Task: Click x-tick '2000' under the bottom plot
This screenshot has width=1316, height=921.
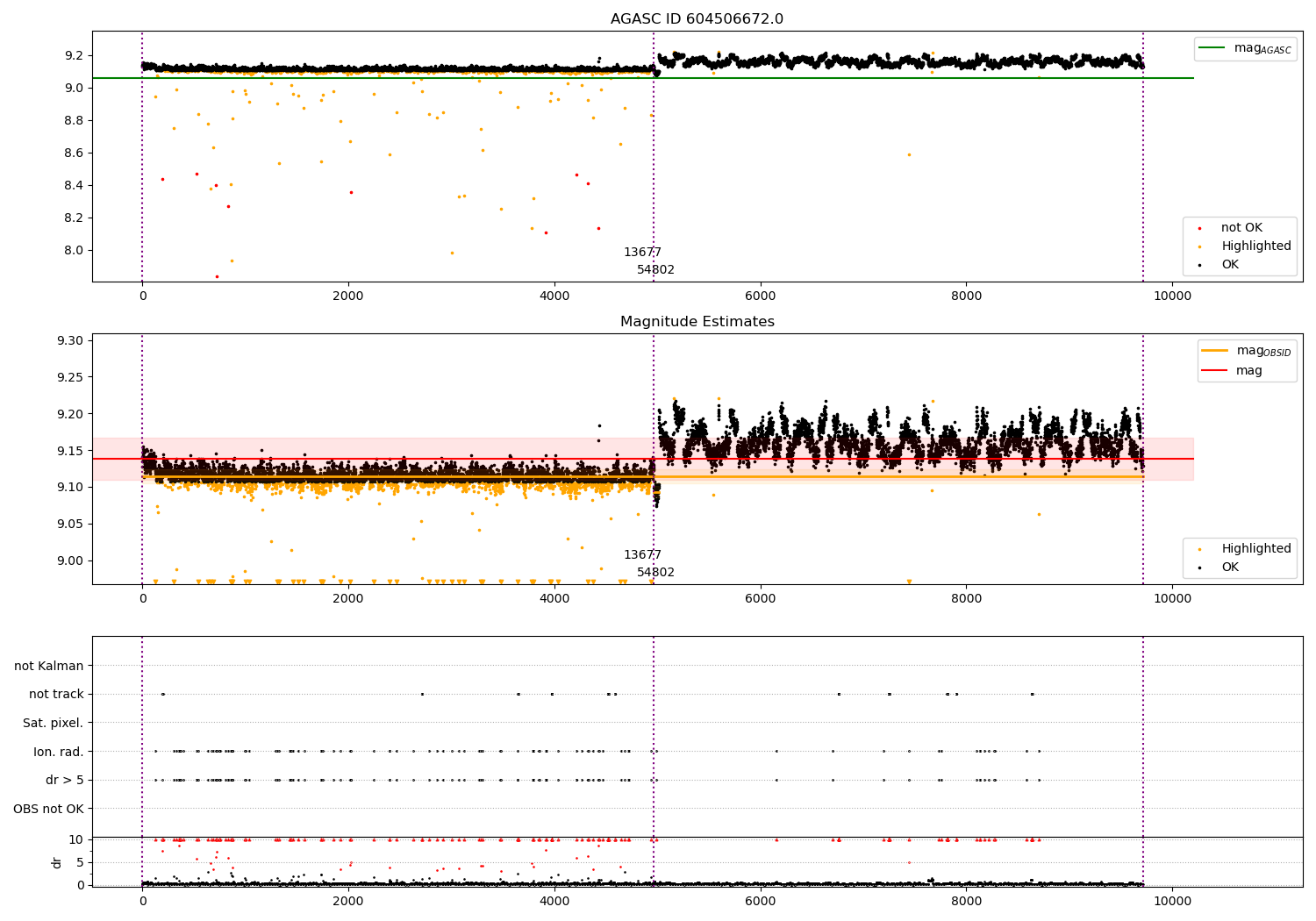Action: pyautogui.click(x=348, y=901)
